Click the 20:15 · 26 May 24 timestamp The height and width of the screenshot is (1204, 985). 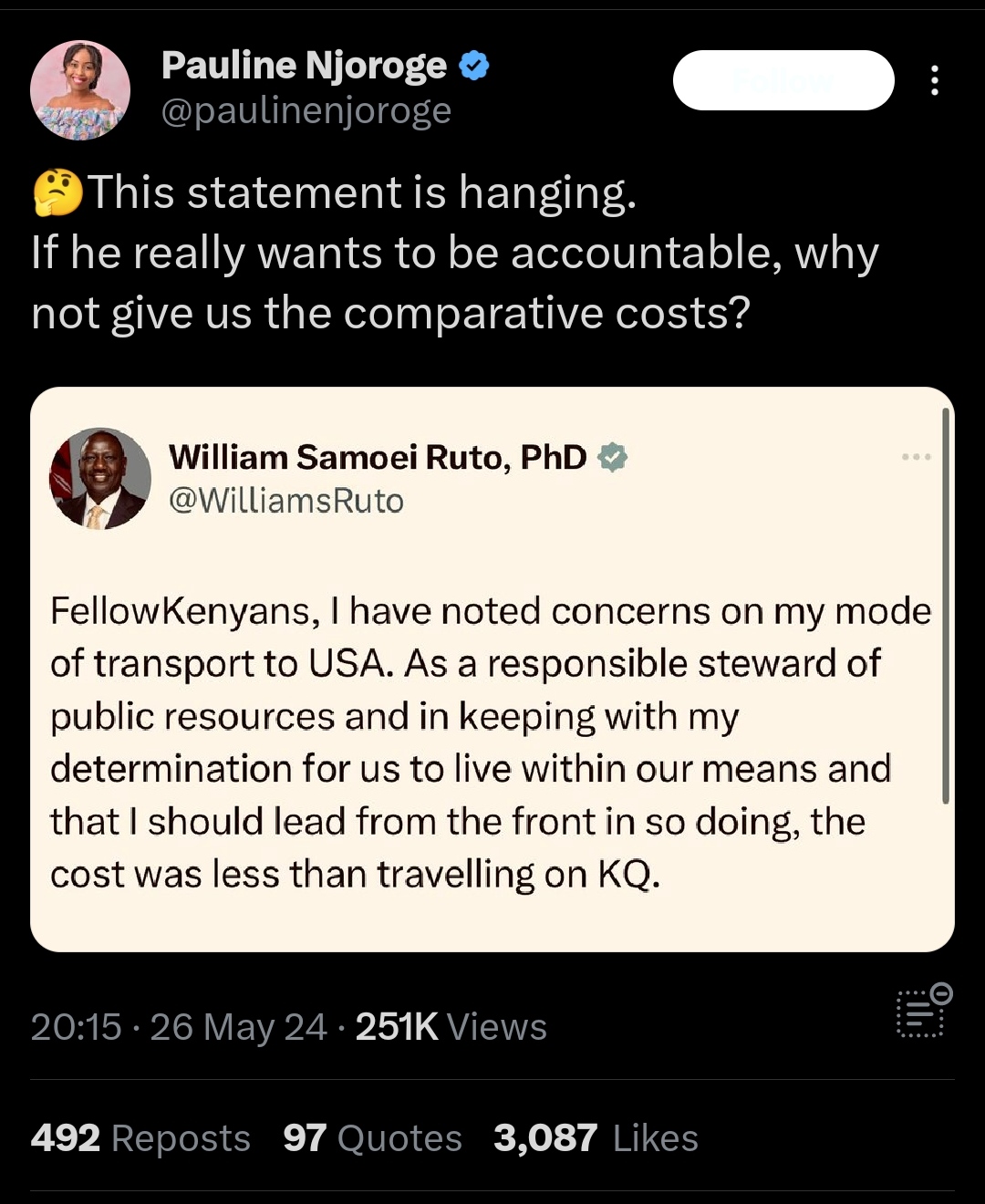pos(179,1027)
